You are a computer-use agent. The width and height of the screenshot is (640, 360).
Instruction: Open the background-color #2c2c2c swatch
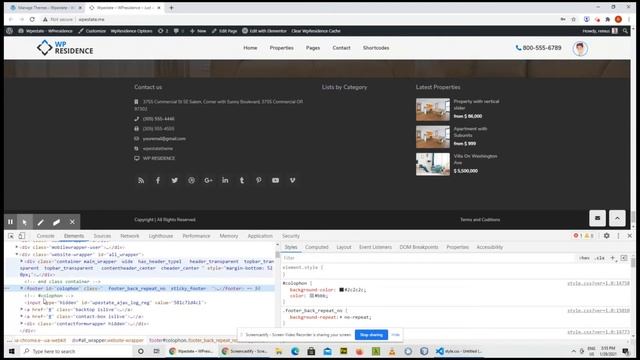pyautogui.click(x=342, y=290)
